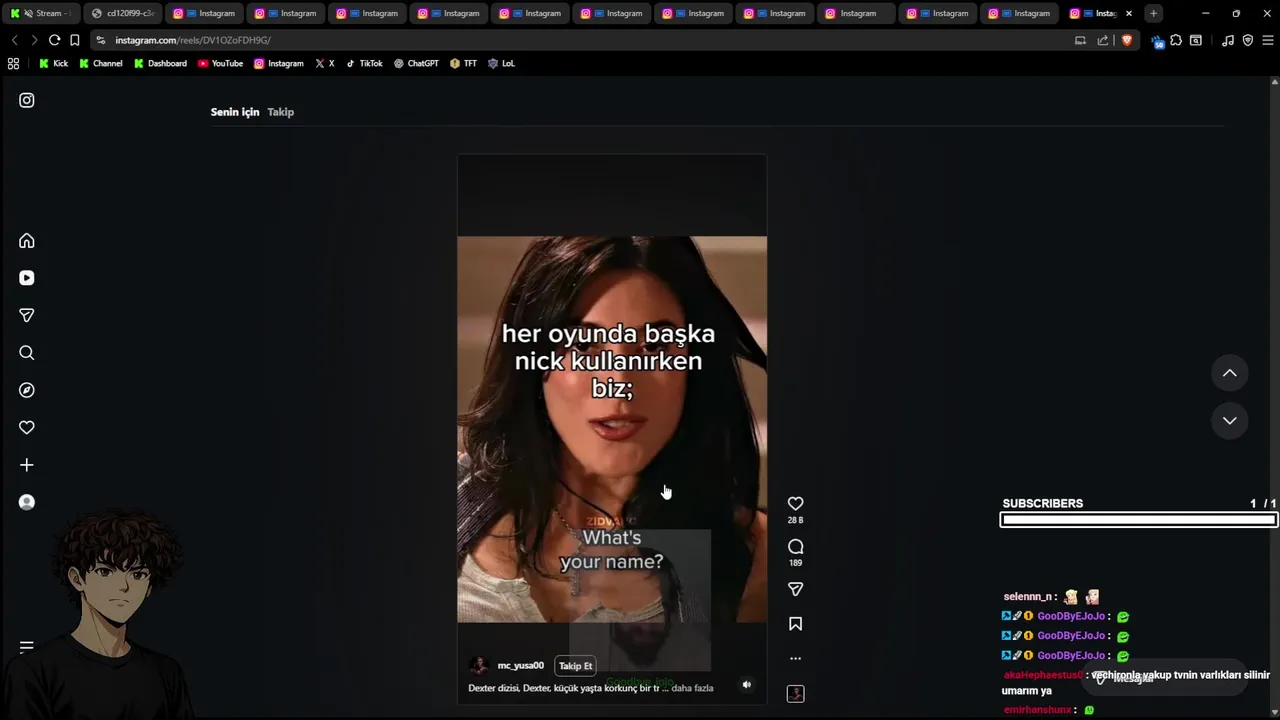This screenshot has height=720, width=1280.
Task: Close the active Instagram tab
Action: (1129, 13)
